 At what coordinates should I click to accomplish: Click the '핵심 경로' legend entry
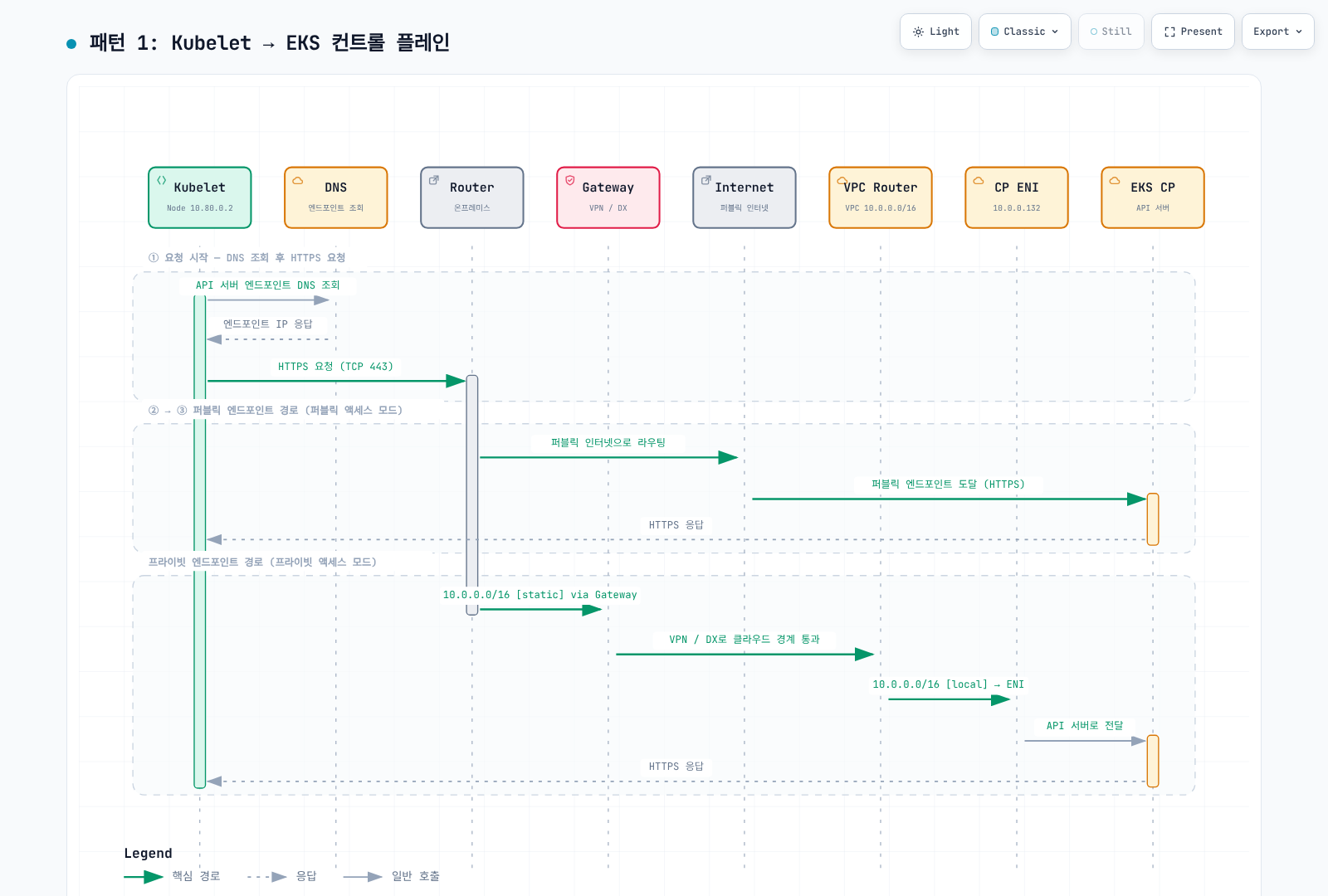click(x=173, y=876)
